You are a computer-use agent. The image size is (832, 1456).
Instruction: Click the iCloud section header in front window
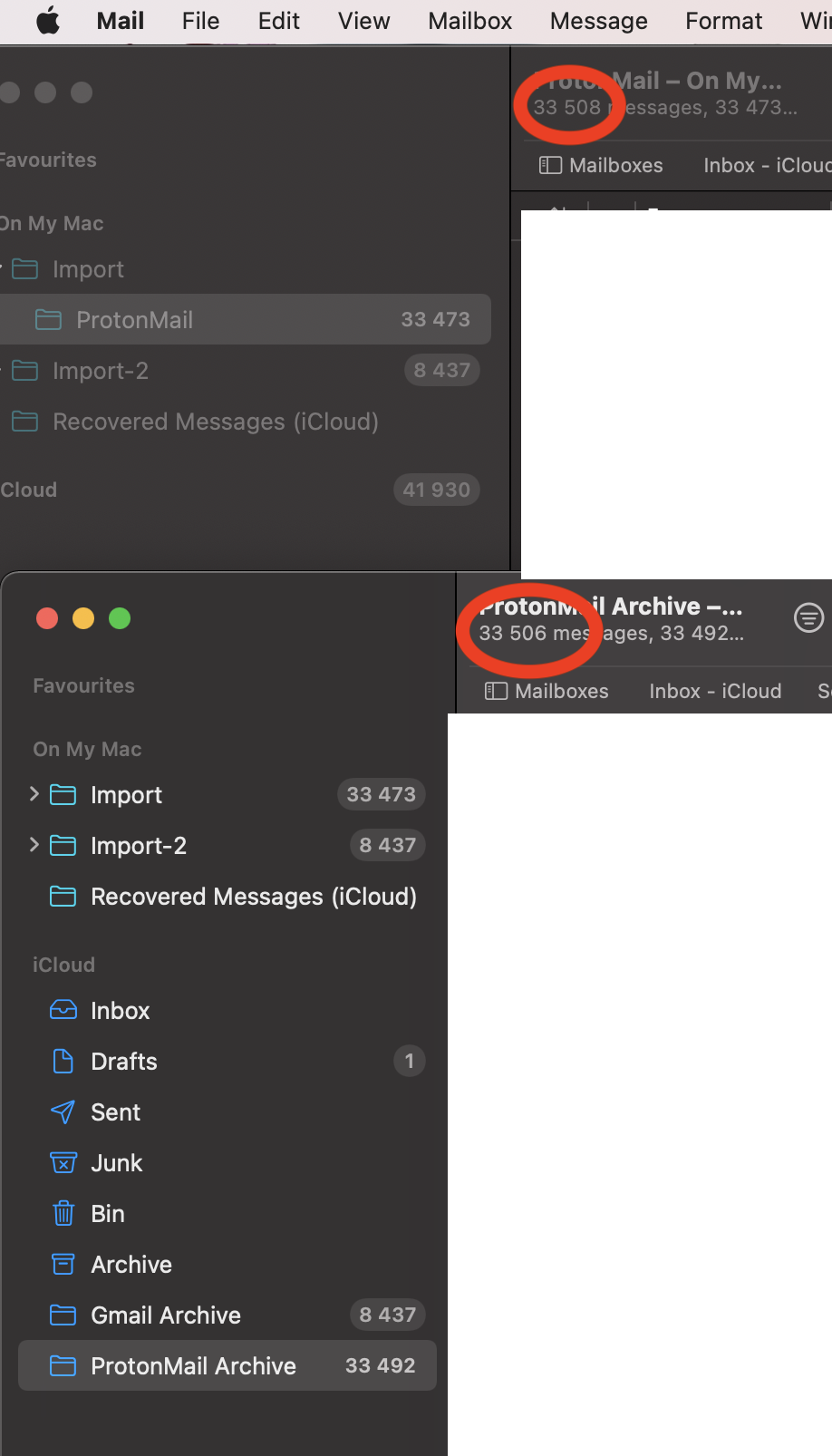[63, 965]
